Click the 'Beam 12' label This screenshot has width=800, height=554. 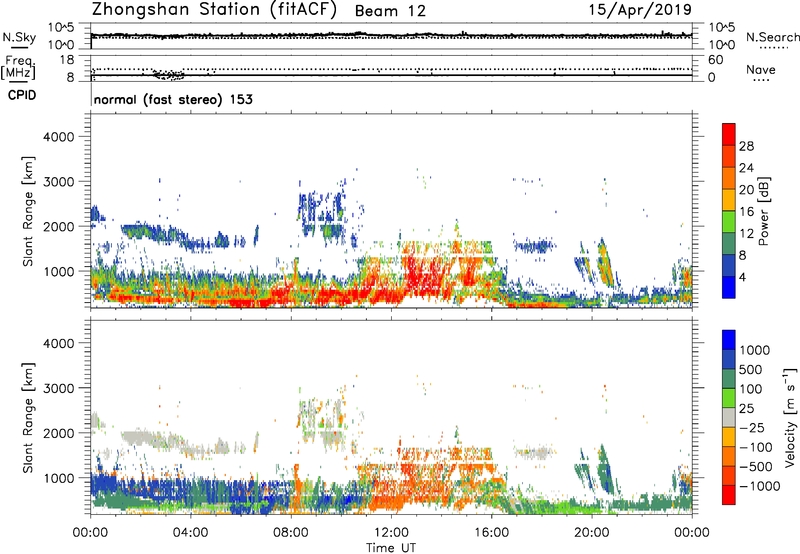coord(390,11)
